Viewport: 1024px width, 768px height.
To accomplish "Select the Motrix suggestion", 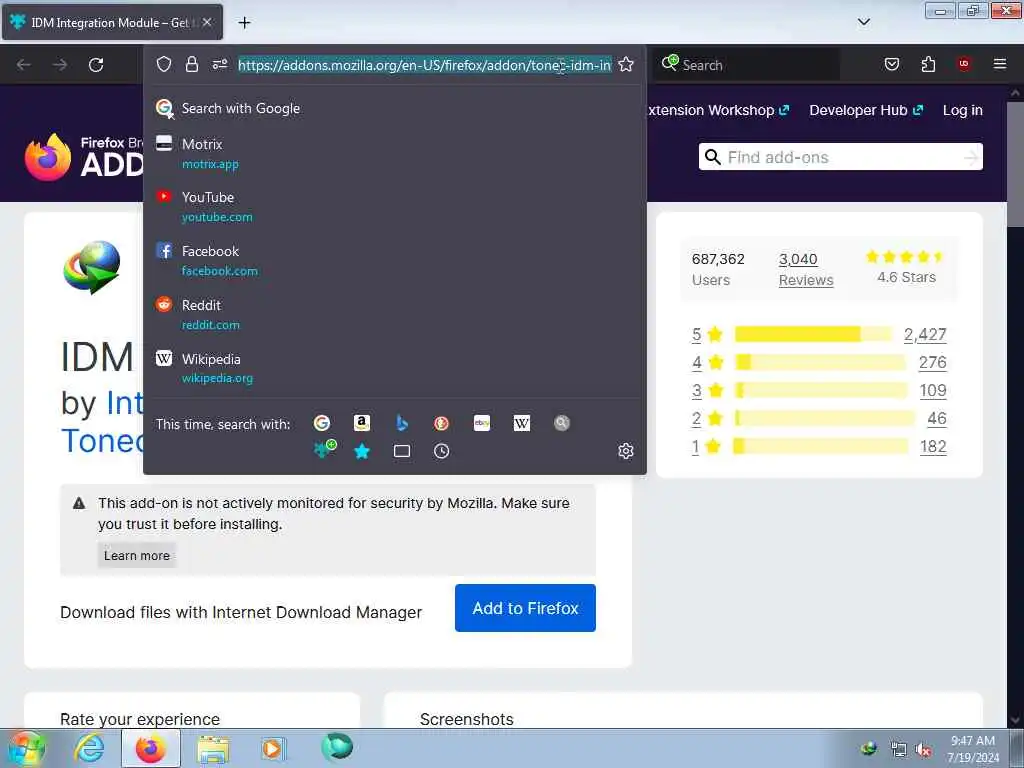I will 394,153.
